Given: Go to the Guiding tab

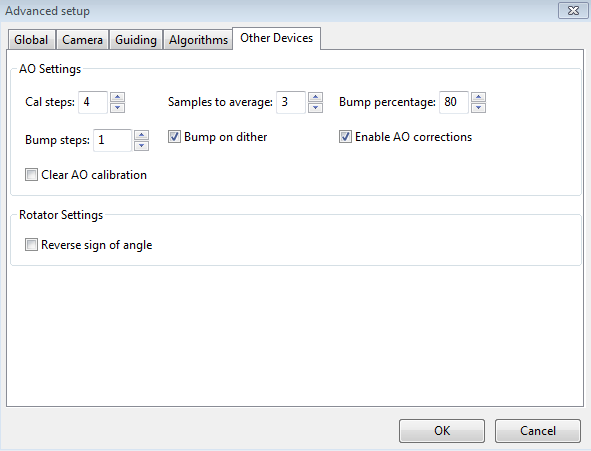Looking at the screenshot, I should (136, 40).
